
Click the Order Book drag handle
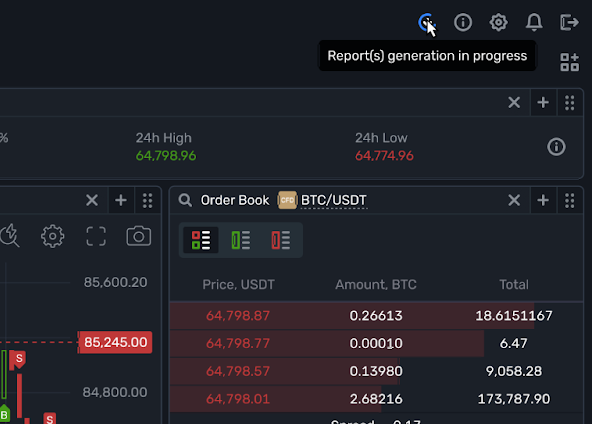[570, 200]
